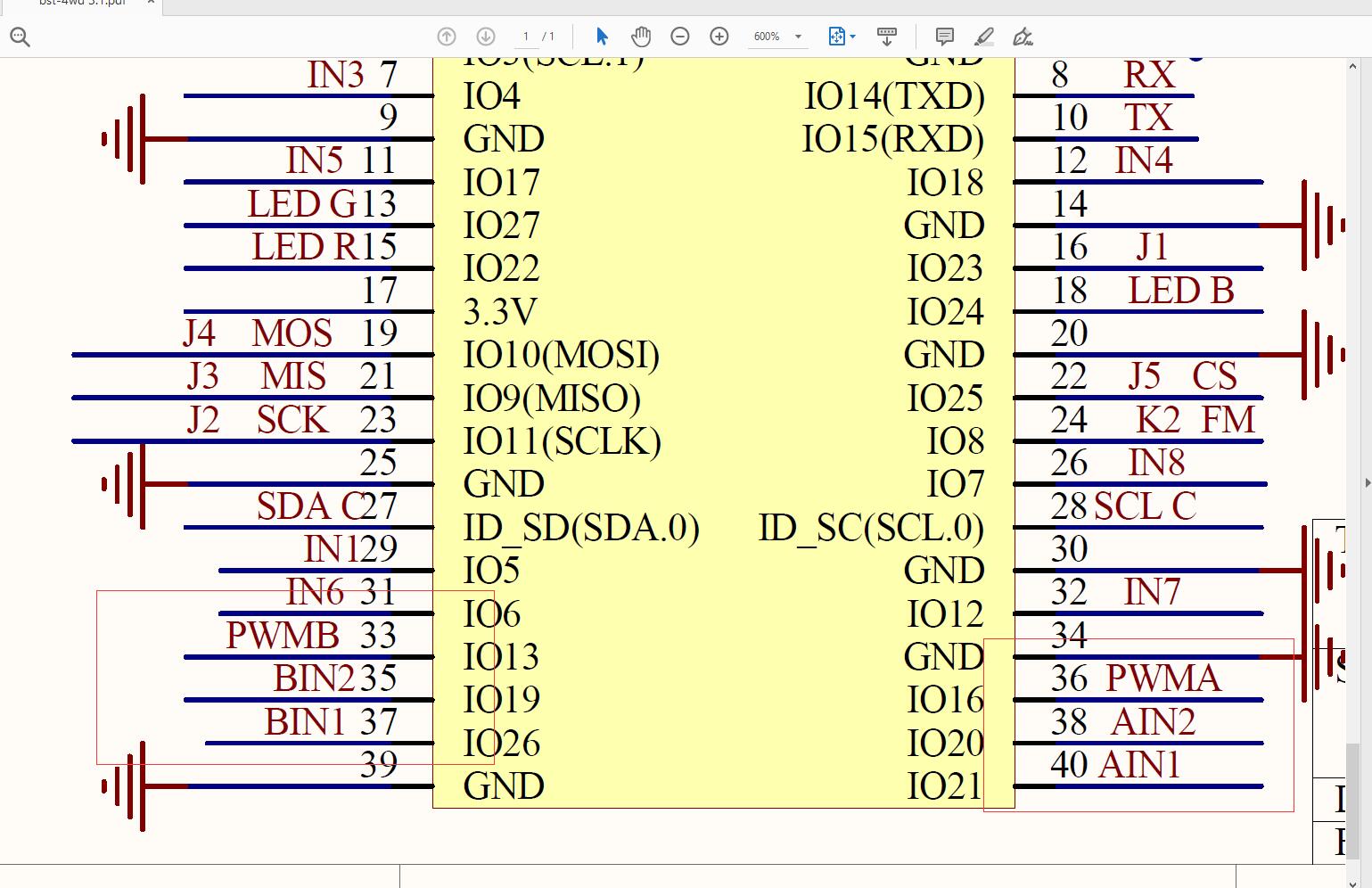Click the BIN1 label at pin 37
The height and width of the screenshot is (888, 1372).
(x=305, y=722)
